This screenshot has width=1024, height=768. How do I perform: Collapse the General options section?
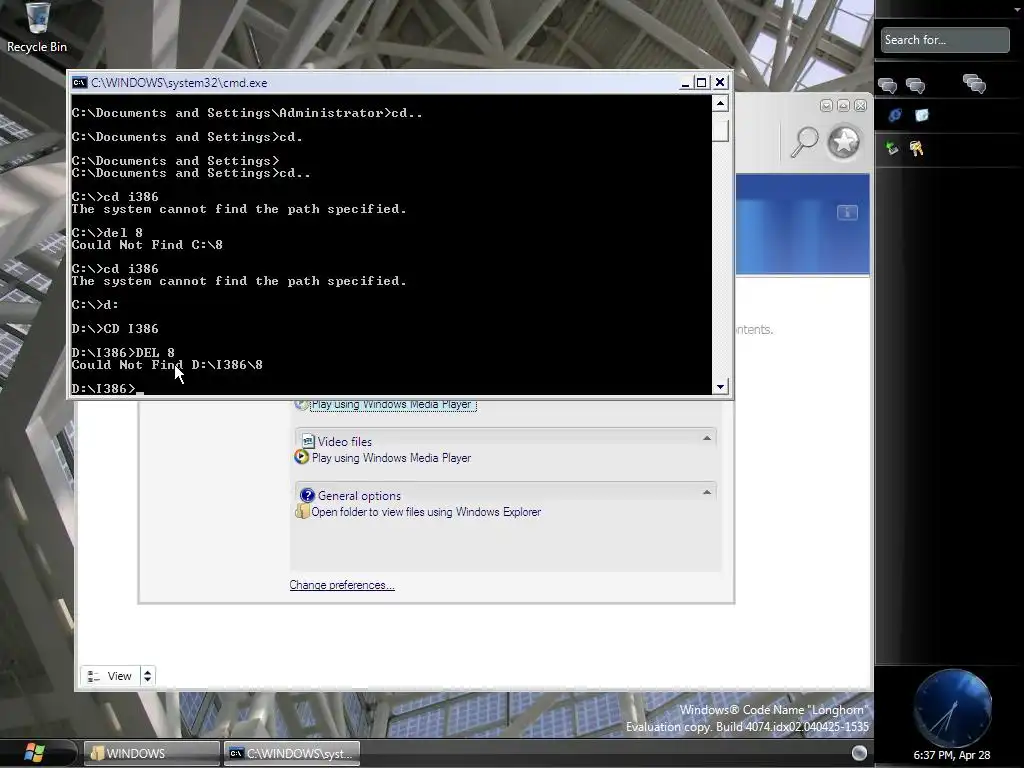point(707,492)
